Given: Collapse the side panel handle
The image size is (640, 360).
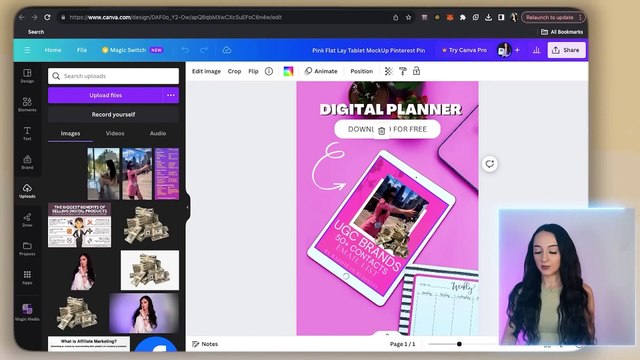Looking at the screenshot, I should tap(187, 207).
